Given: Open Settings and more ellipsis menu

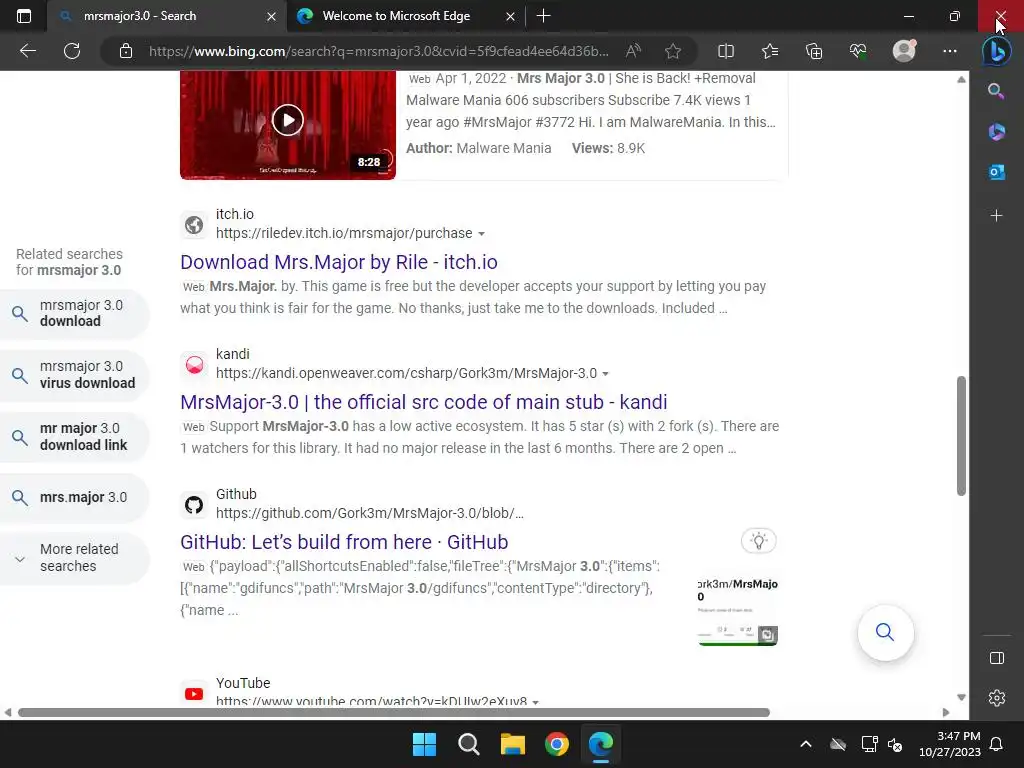Looking at the screenshot, I should [x=950, y=51].
